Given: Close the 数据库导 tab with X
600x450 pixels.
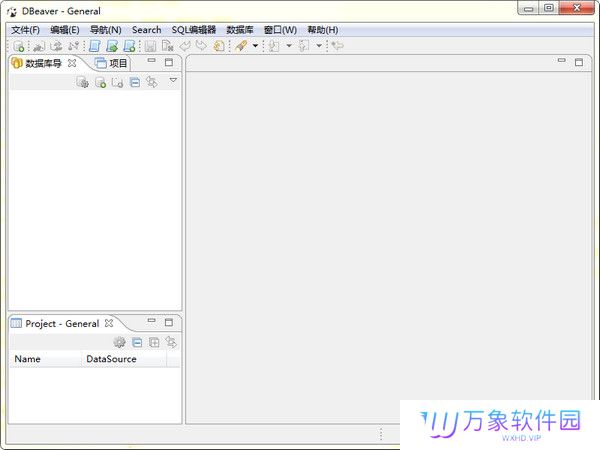Looking at the screenshot, I should (x=72, y=63).
